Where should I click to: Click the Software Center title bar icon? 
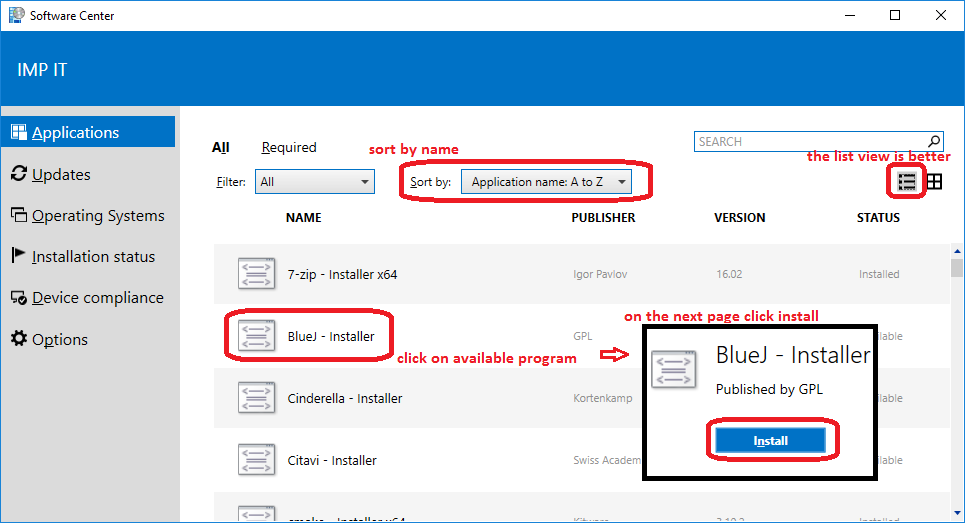pyautogui.click(x=17, y=15)
